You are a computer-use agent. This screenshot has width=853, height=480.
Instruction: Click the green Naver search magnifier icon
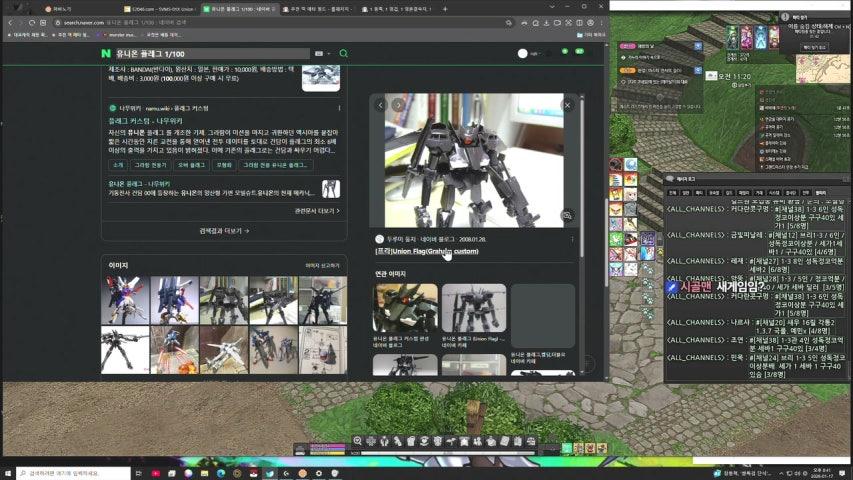click(x=344, y=53)
